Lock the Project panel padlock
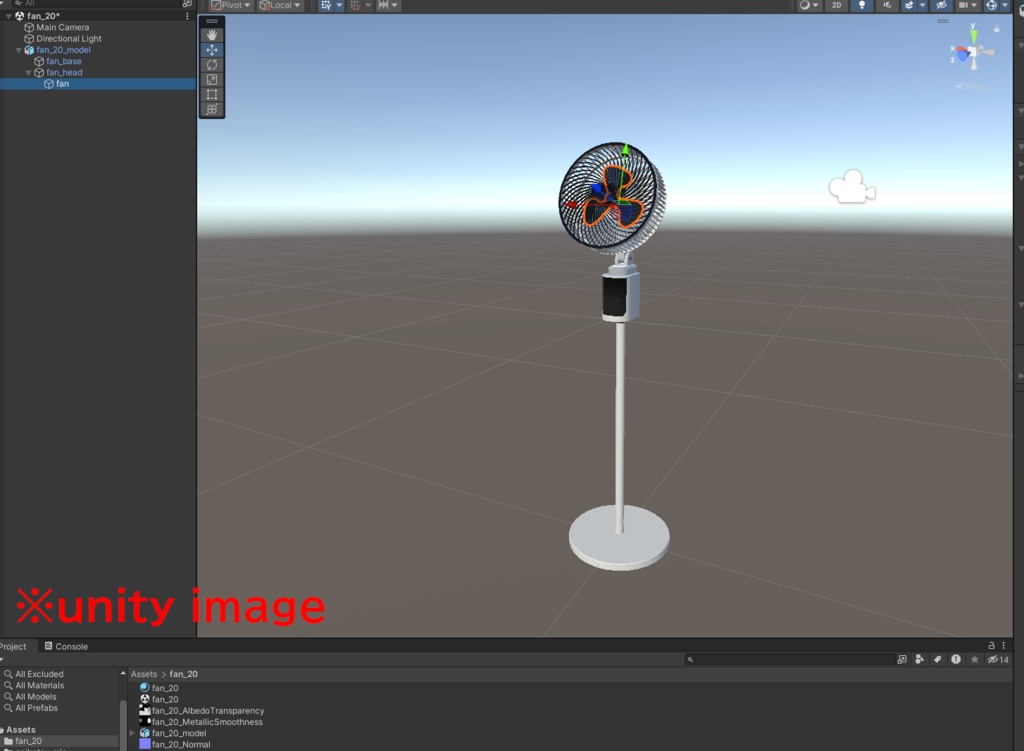The image size is (1024, 751). (x=991, y=645)
